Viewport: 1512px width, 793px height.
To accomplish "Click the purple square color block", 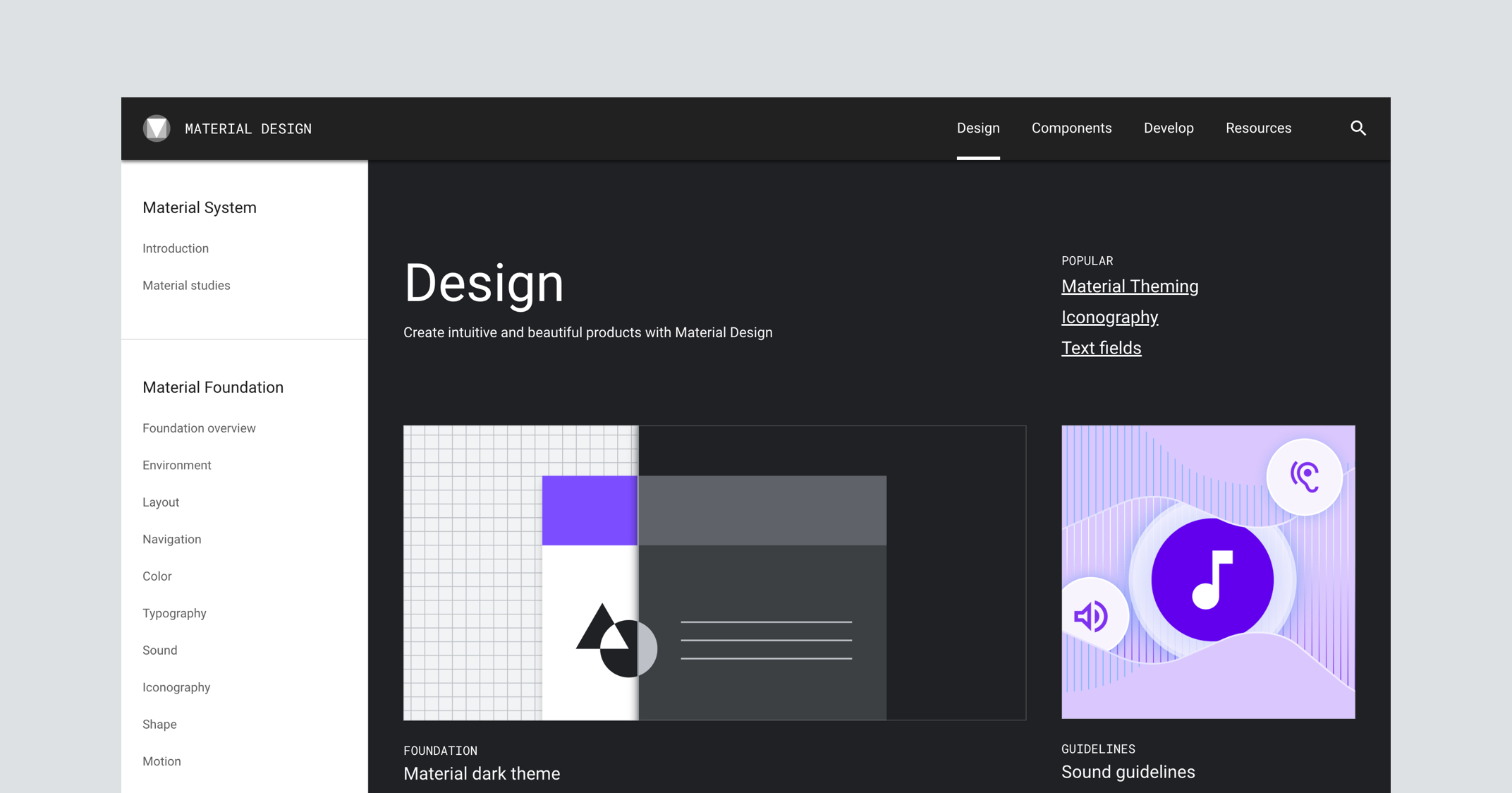I will tap(590, 510).
